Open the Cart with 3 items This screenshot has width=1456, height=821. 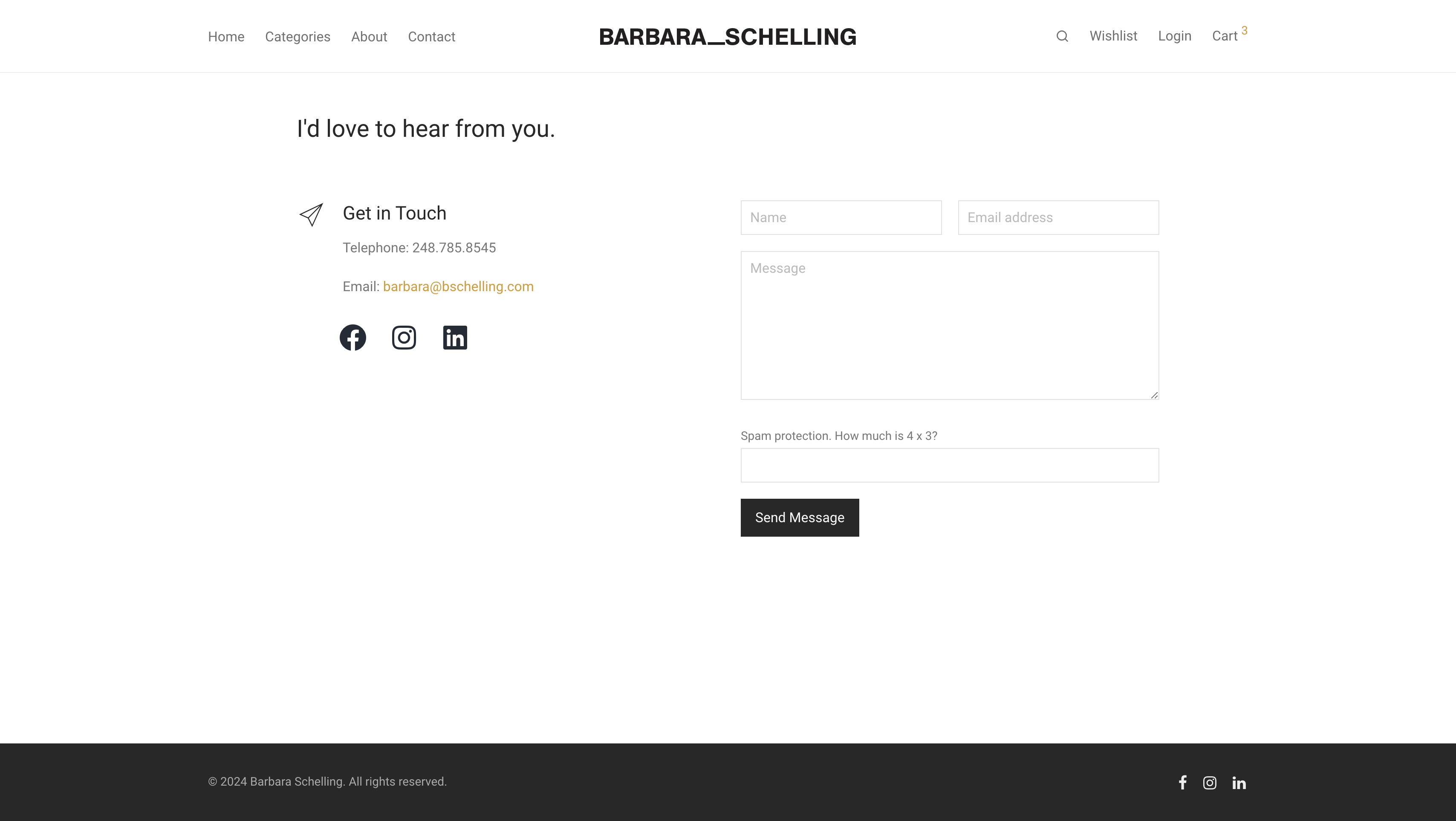[x=1225, y=36]
